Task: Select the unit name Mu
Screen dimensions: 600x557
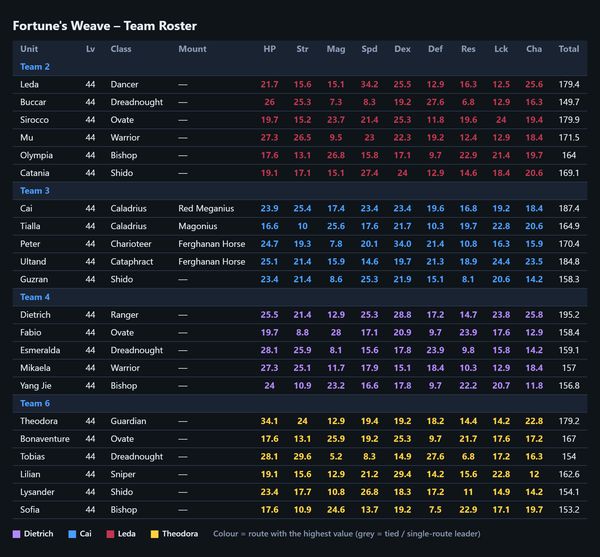Action: tap(27, 137)
